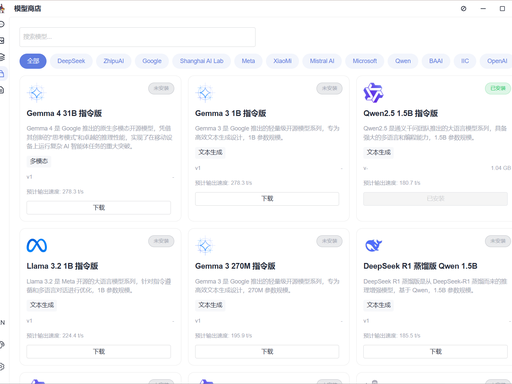Open the Gemma 4 31B 指令版 title
This screenshot has height=384, width=512.
coord(64,113)
